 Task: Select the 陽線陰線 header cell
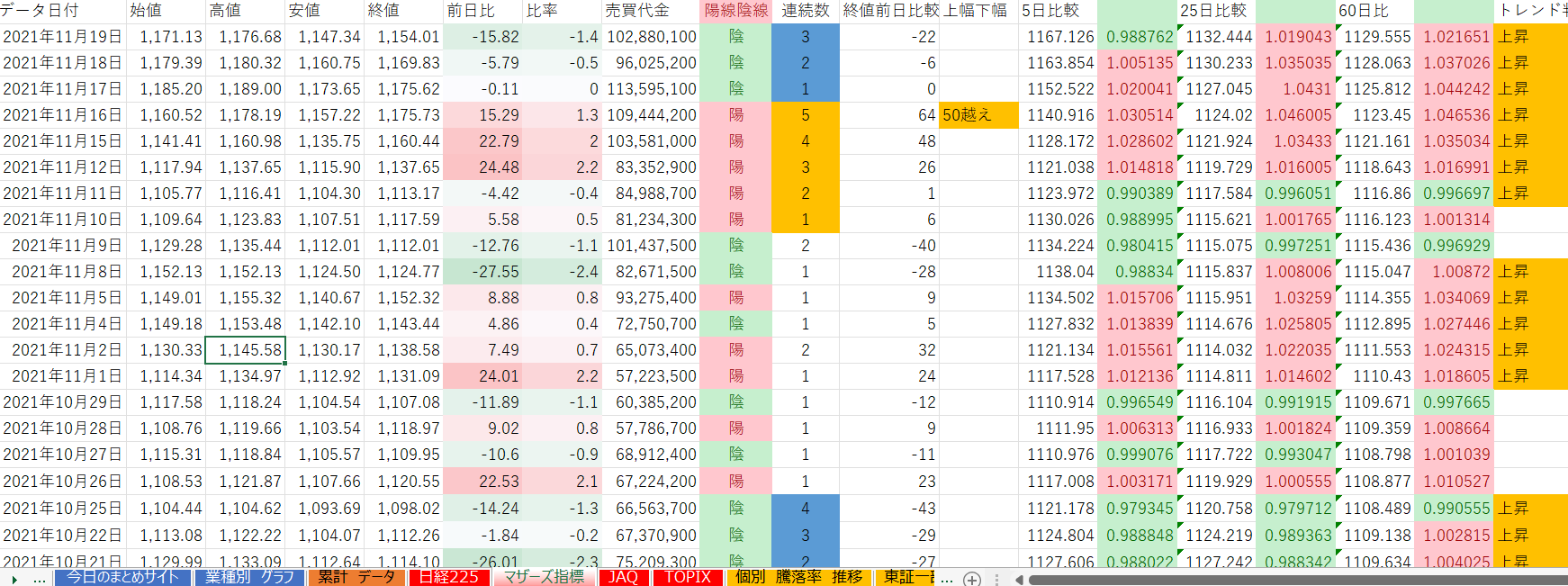click(x=735, y=11)
